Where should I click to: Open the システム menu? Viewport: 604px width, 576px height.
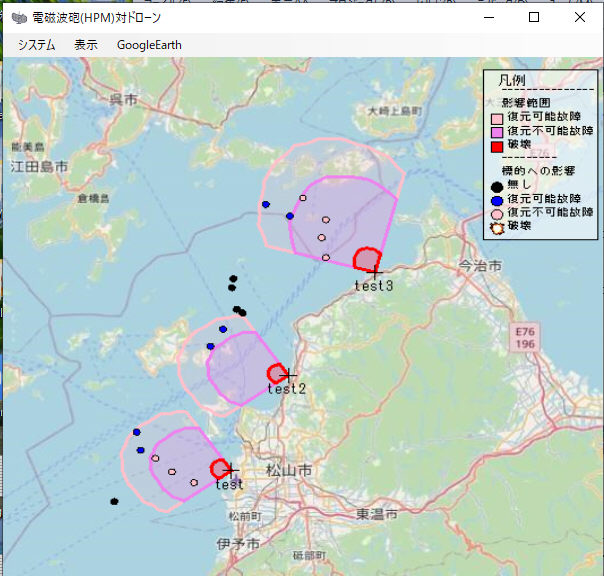[36, 45]
